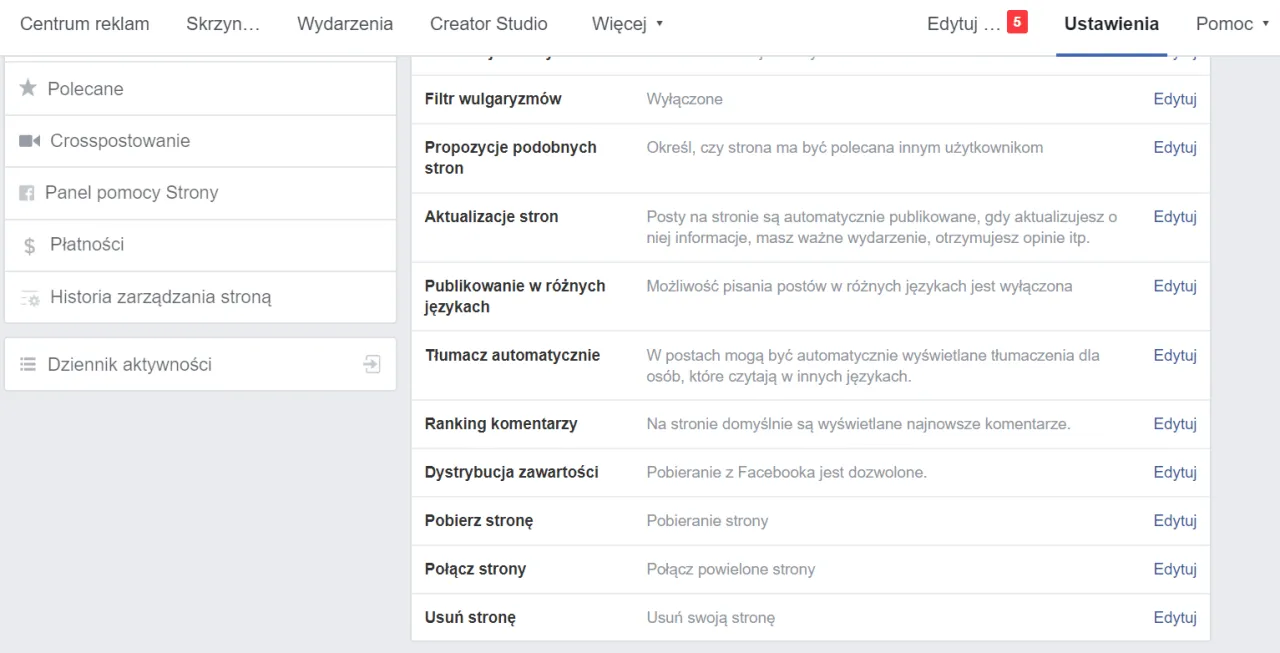The image size is (1280, 653).
Task: Edit the Aktualizacje stron setting
Action: pyautogui.click(x=1174, y=217)
